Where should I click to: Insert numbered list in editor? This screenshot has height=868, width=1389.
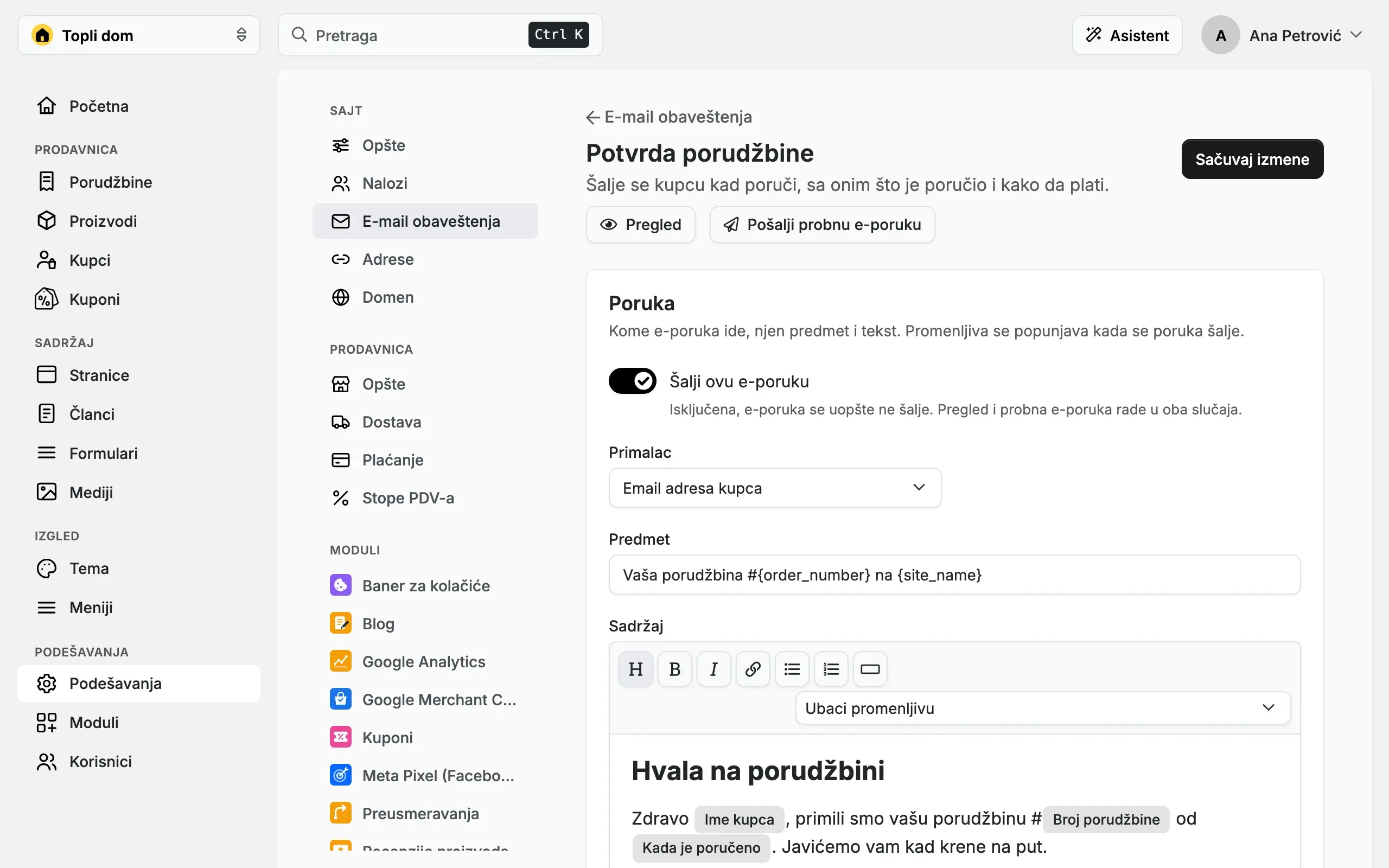831,669
